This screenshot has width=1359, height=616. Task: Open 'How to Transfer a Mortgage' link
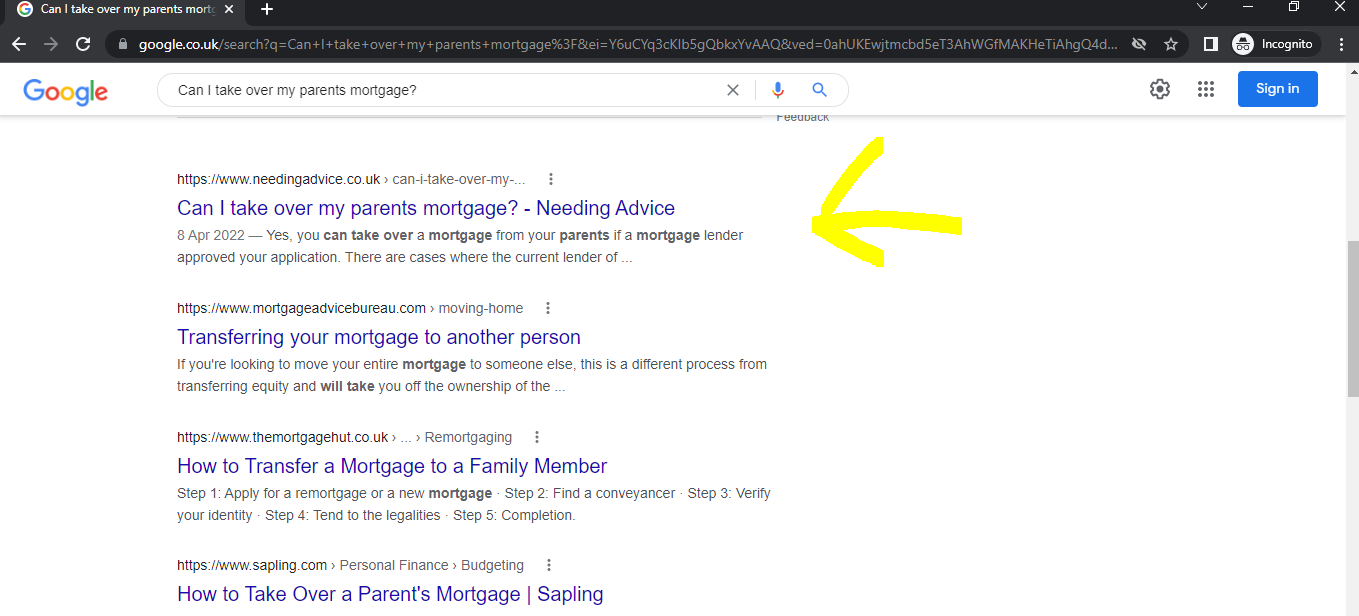pyautogui.click(x=392, y=466)
